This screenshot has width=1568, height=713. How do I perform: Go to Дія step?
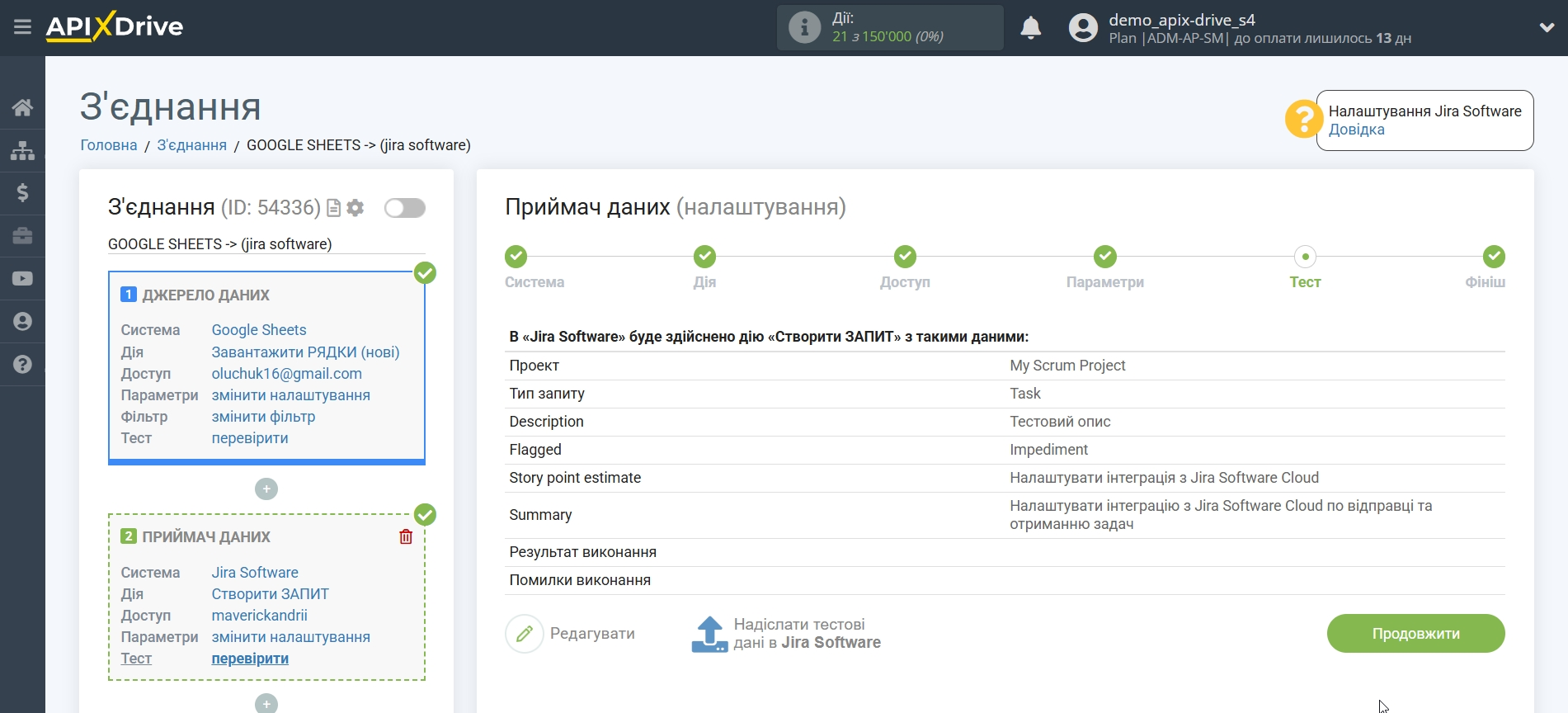704,257
